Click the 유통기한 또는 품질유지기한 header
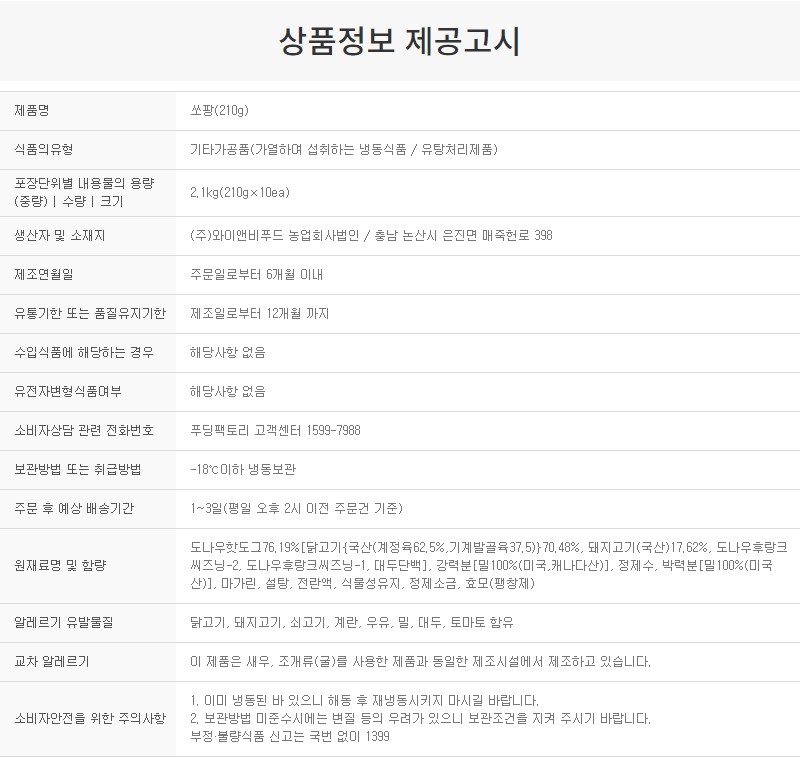The width and height of the screenshot is (800, 757). 83,313
